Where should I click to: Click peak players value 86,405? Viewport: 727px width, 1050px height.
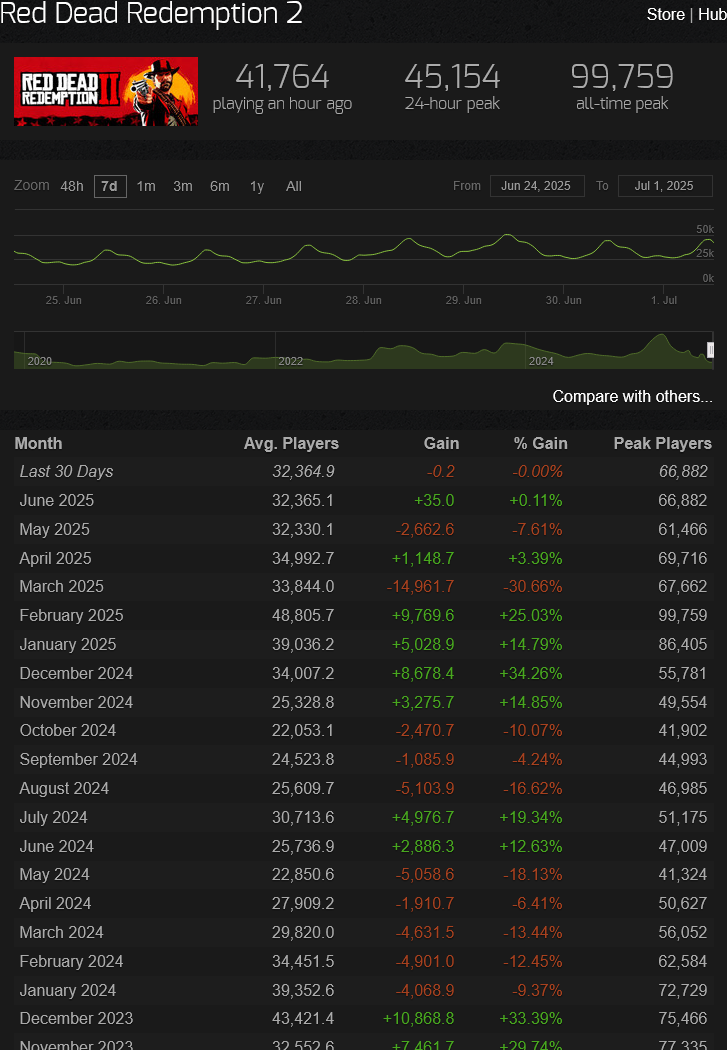click(683, 644)
